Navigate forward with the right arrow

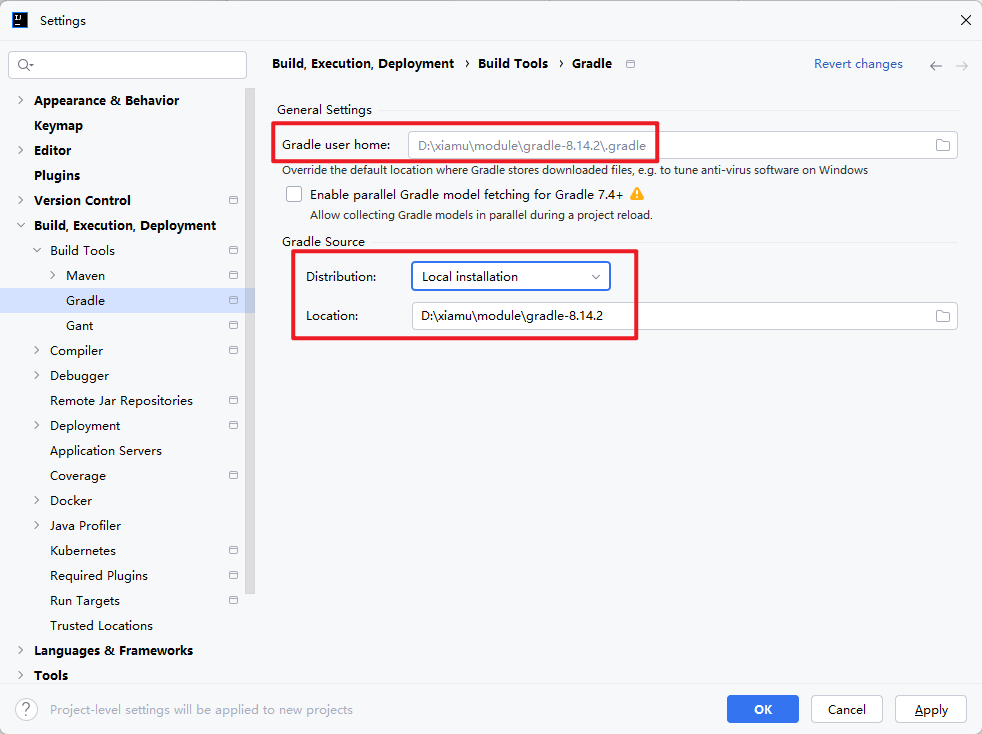point(962,65)
